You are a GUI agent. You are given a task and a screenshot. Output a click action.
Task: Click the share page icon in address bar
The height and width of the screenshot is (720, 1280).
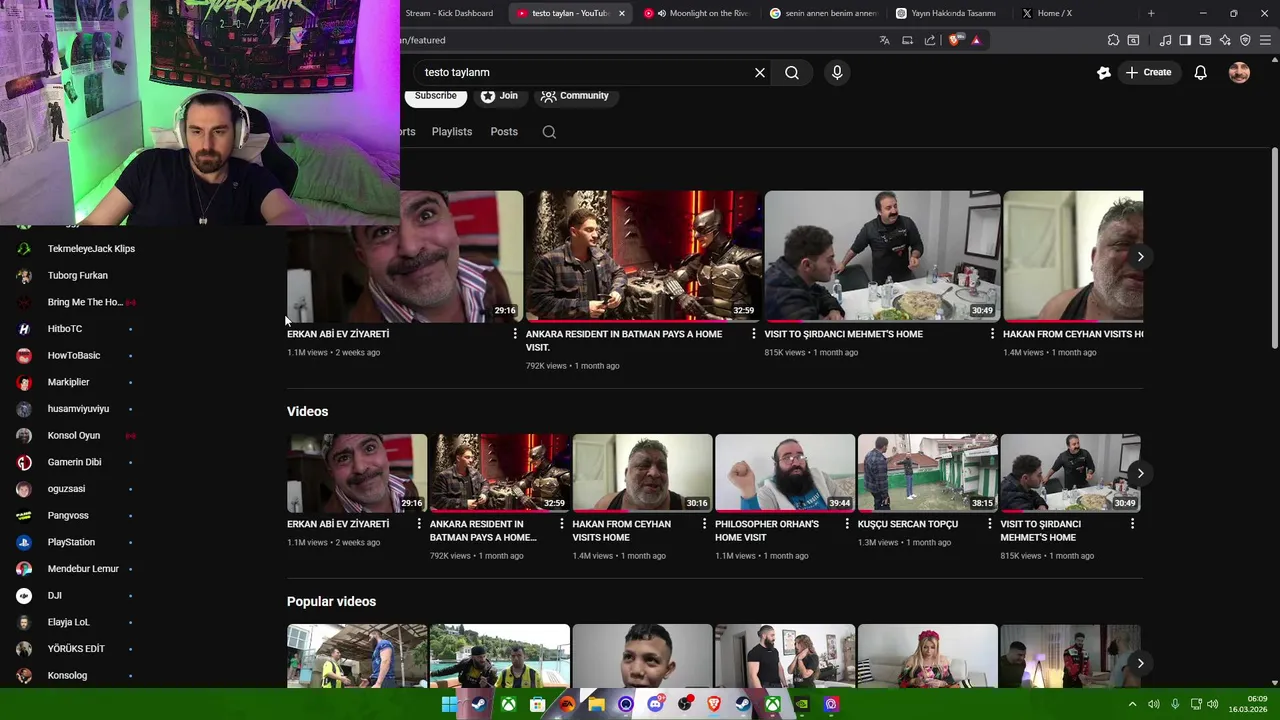(x=930, y=40)
